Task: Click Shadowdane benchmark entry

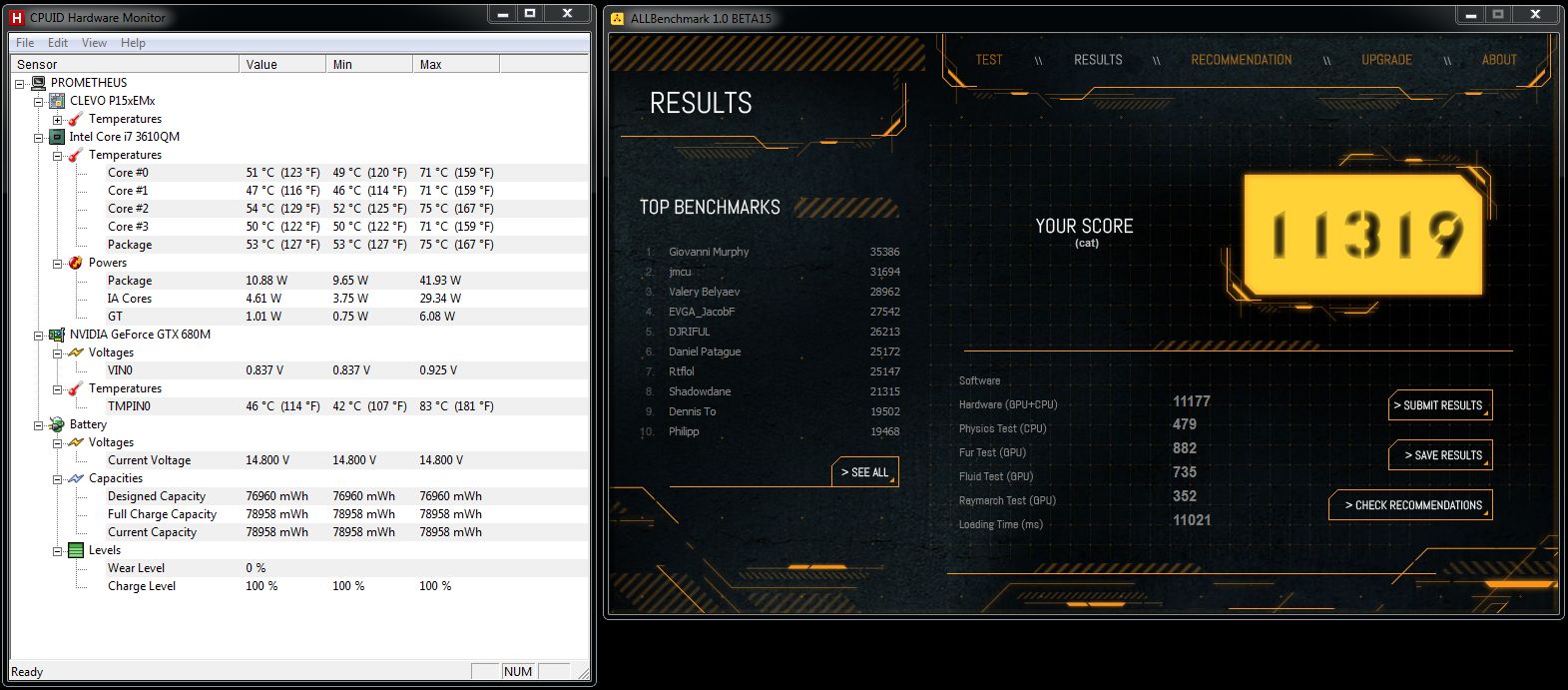Action: click(700, 391)
